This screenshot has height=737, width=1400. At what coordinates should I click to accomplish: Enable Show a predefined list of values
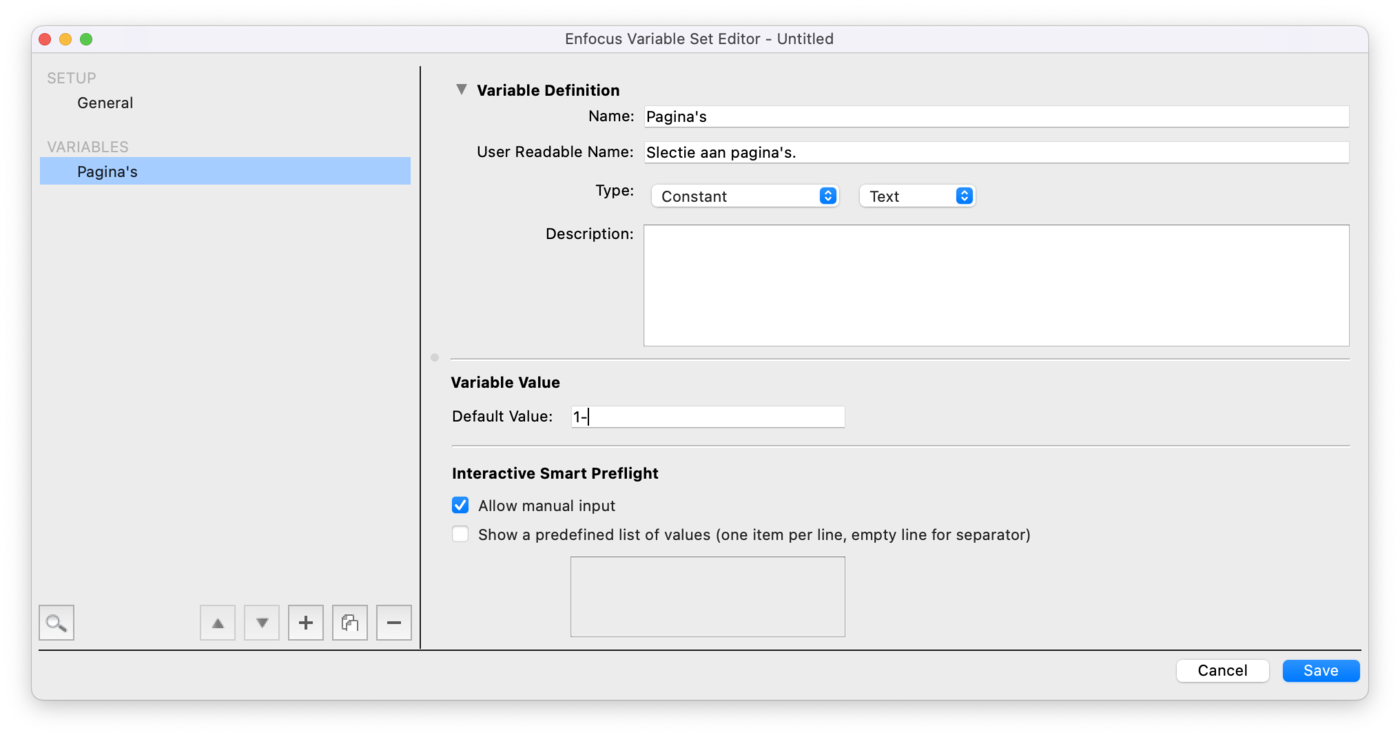pos(460,535)
